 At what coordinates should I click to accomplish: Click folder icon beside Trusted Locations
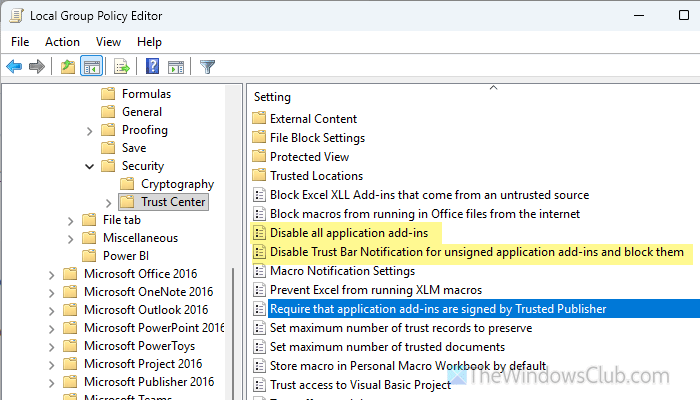point(259,175)
